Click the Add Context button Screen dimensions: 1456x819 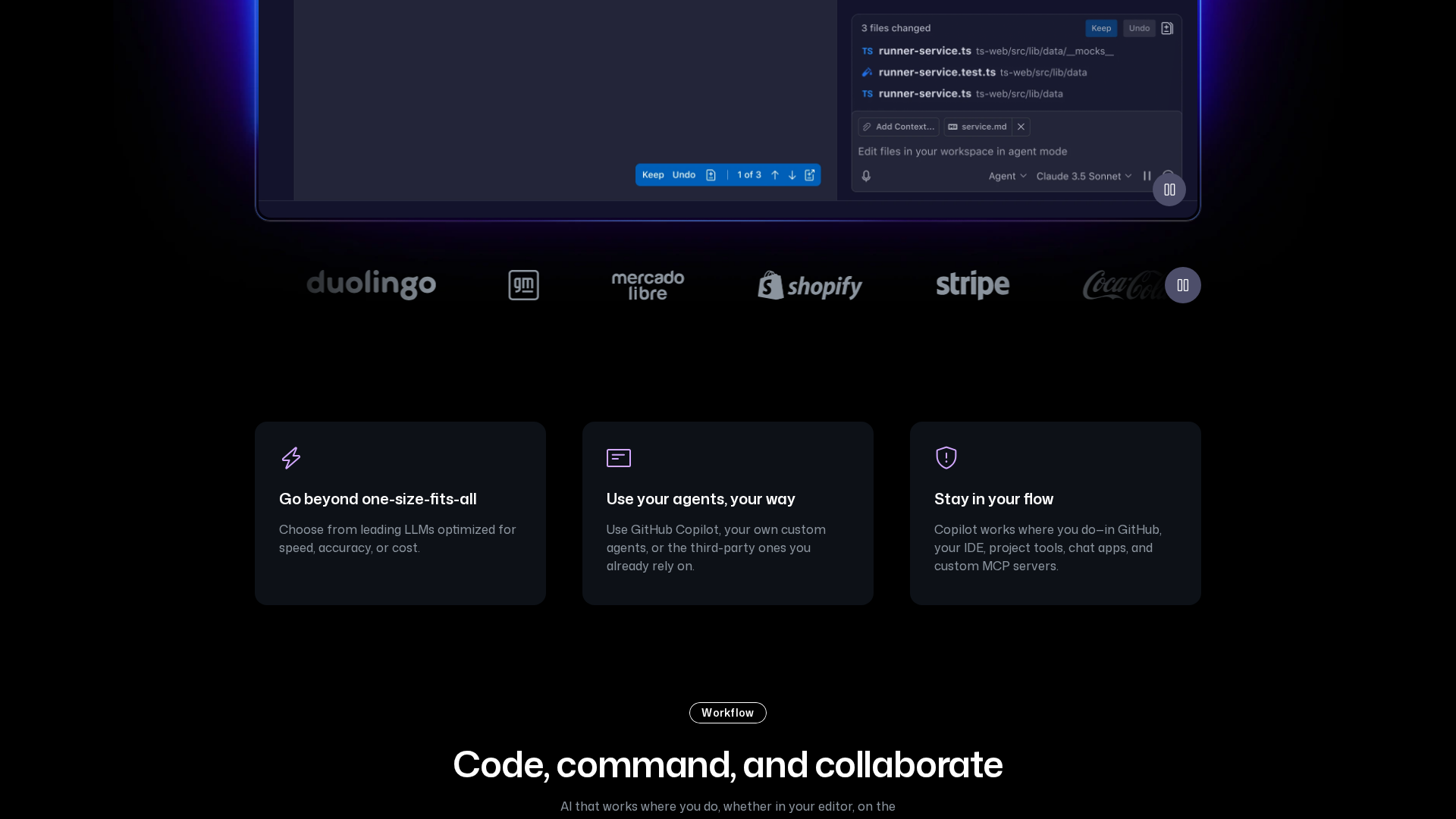pos(898,127)
